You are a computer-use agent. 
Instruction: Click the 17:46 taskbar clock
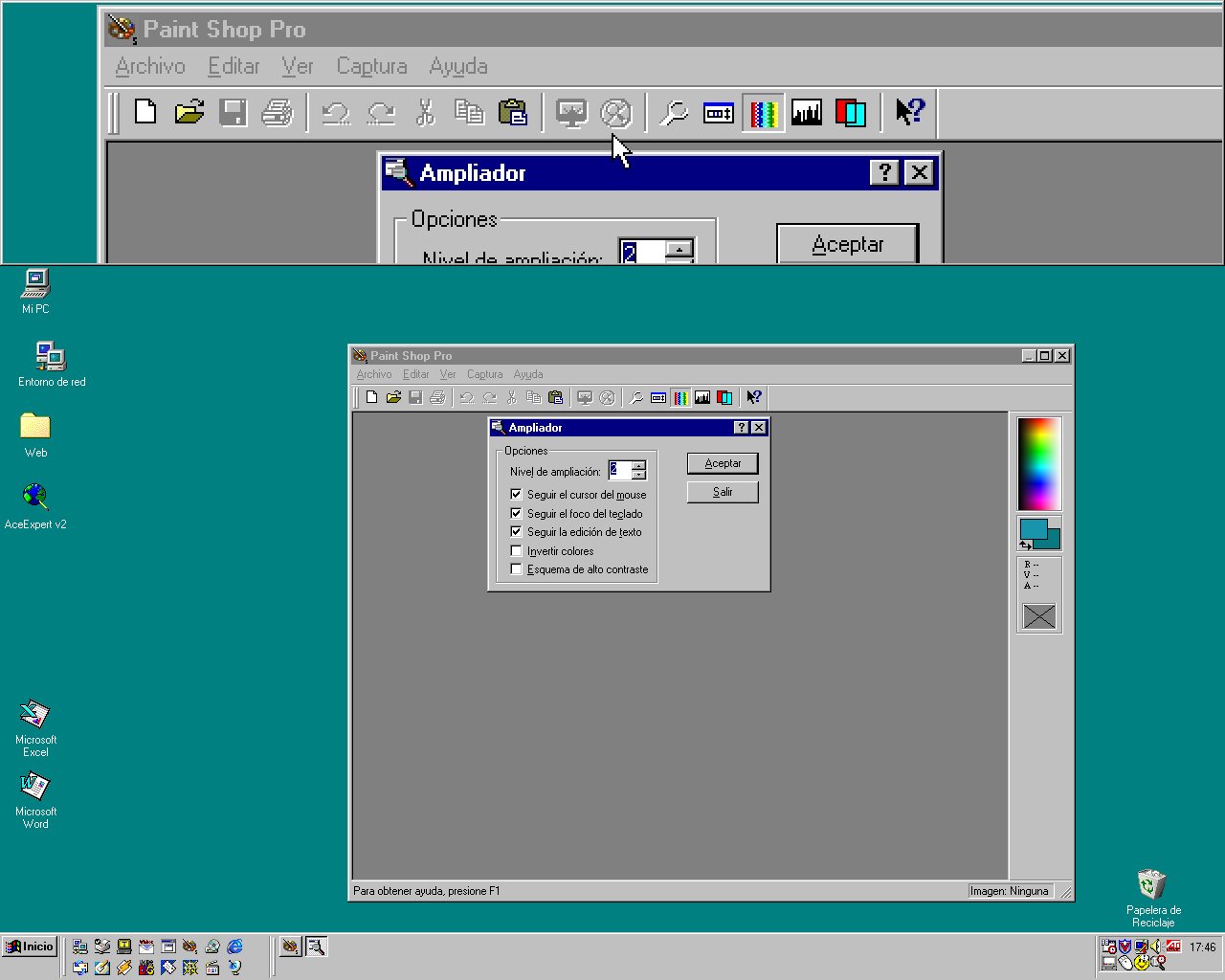point(1203,947)
